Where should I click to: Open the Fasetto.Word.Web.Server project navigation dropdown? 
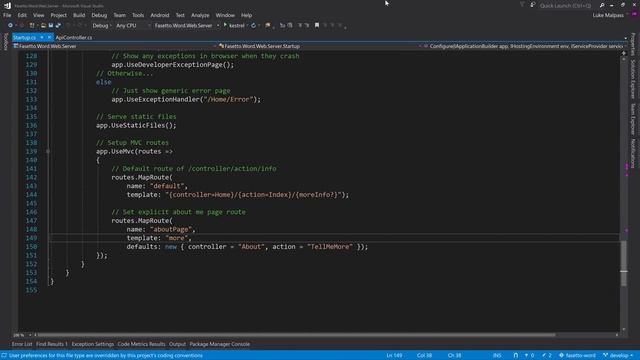pos(114,46)
